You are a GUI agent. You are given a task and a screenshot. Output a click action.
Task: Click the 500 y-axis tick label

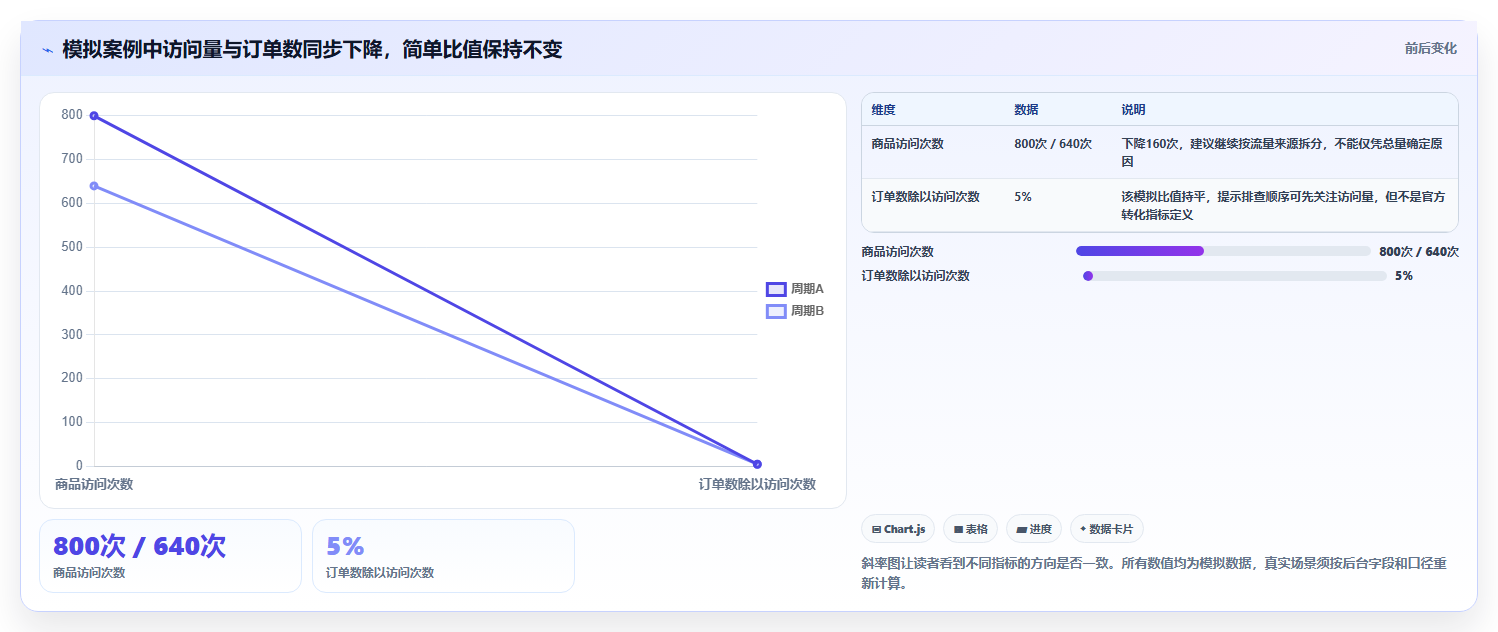72,247
